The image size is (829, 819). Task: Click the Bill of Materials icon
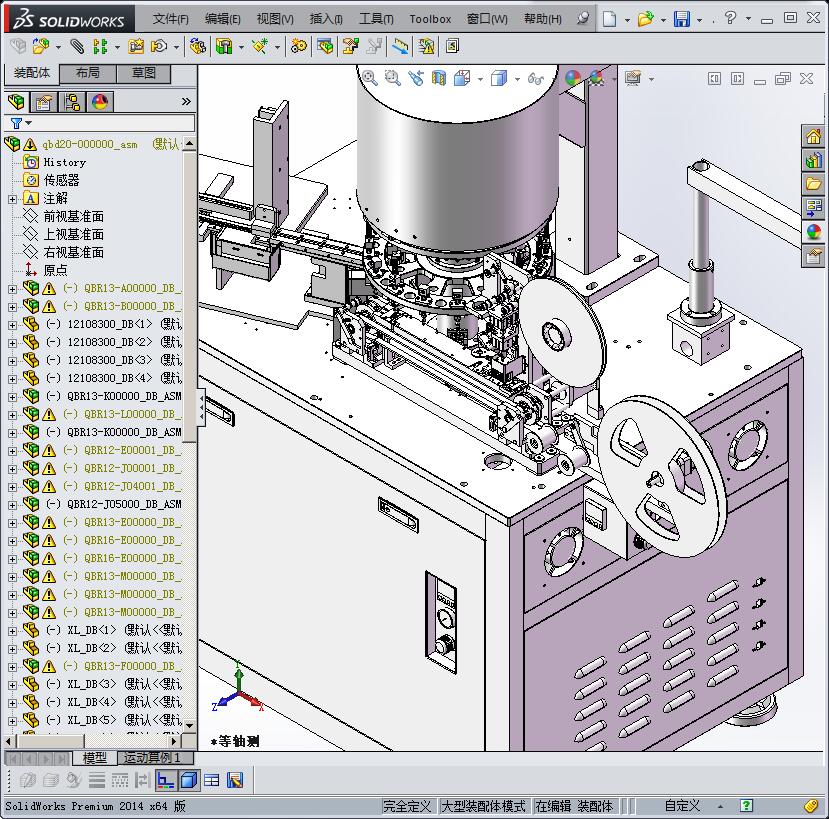[x=325, y=47]
